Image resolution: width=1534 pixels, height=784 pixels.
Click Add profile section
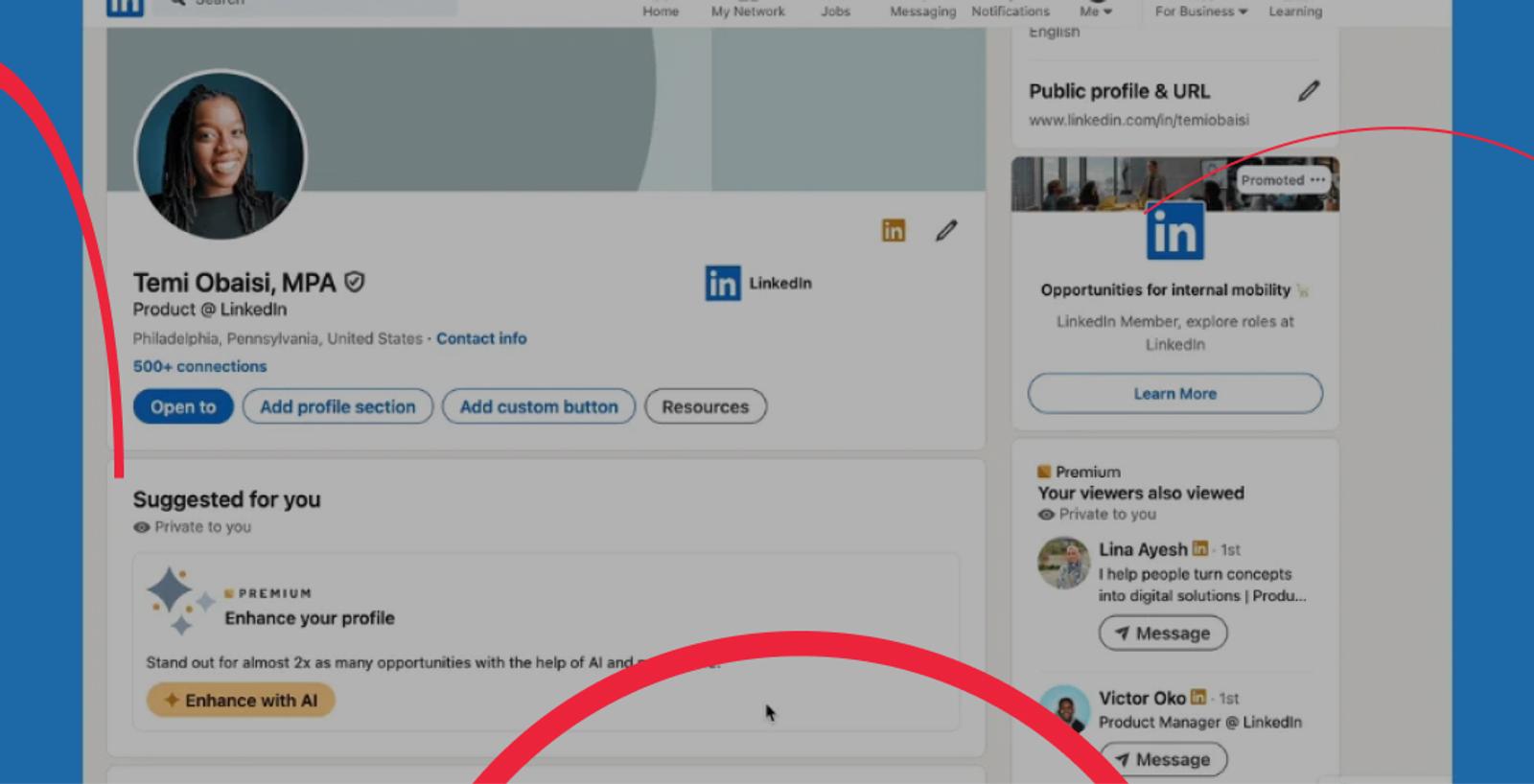tap(337, 406)
